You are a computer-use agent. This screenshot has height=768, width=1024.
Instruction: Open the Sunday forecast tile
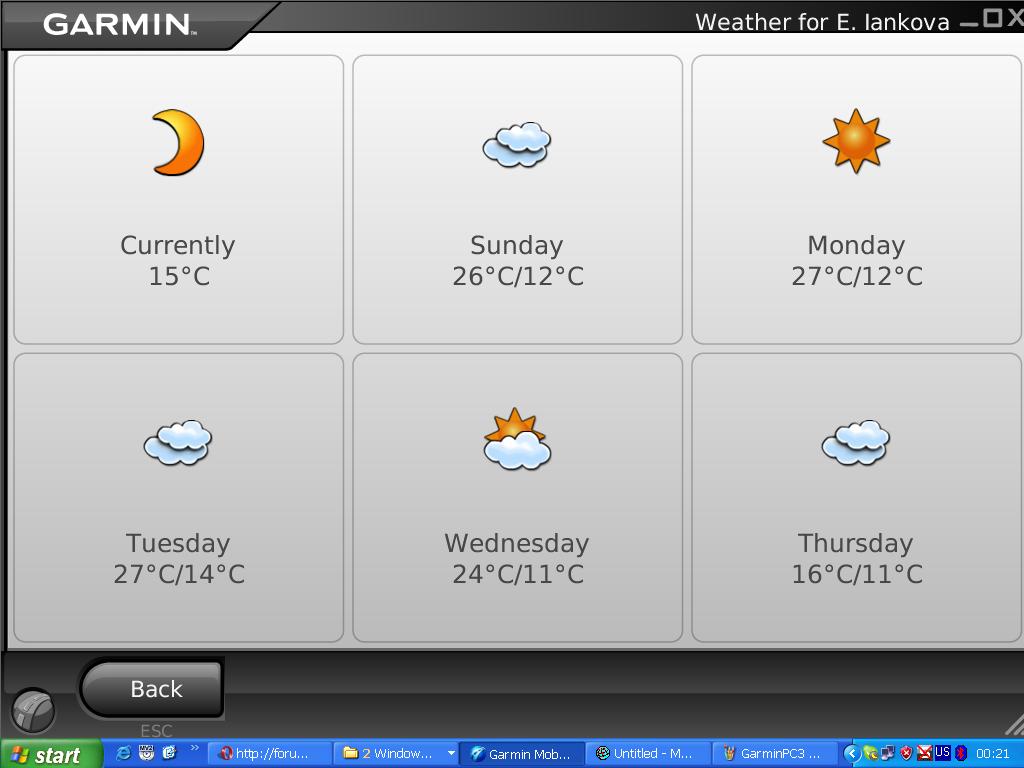click(517, 199)
